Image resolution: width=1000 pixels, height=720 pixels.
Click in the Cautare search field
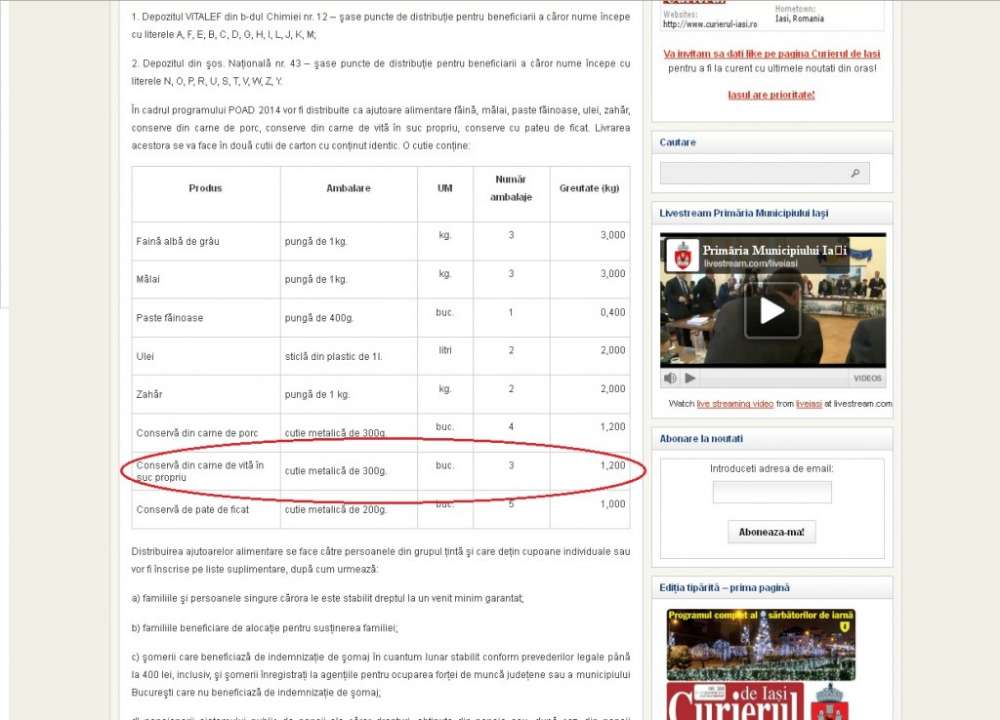(764, 173)
